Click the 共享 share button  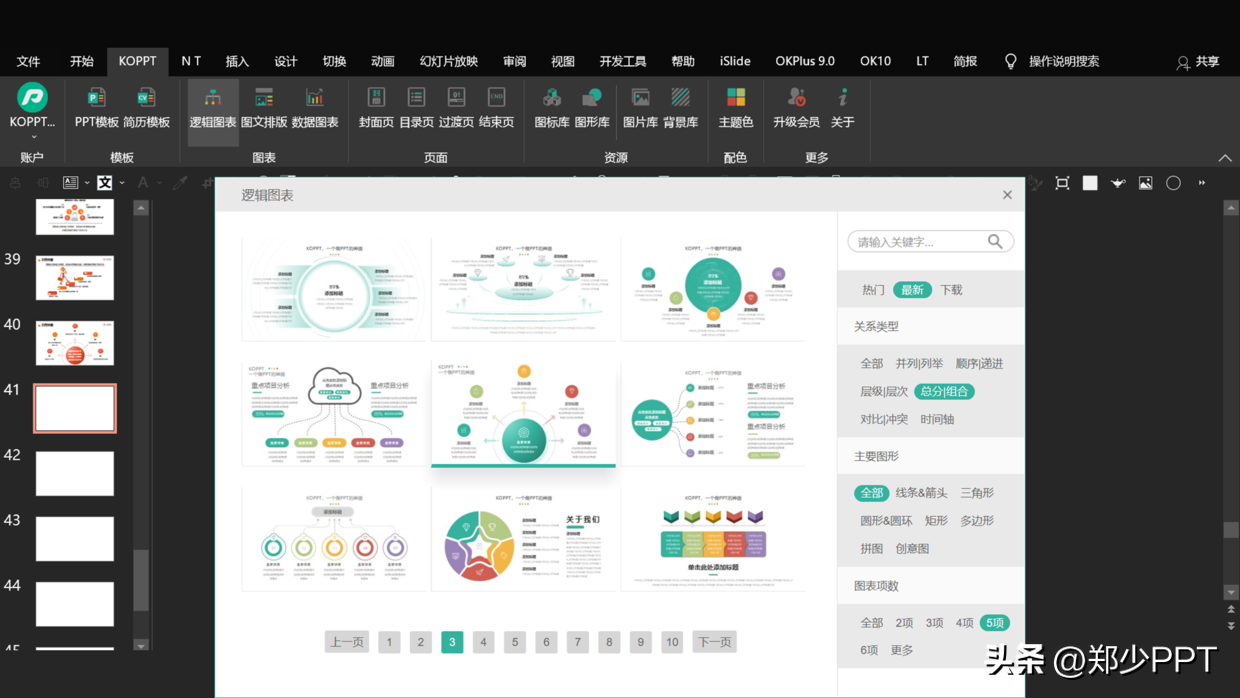(1198, 62)
